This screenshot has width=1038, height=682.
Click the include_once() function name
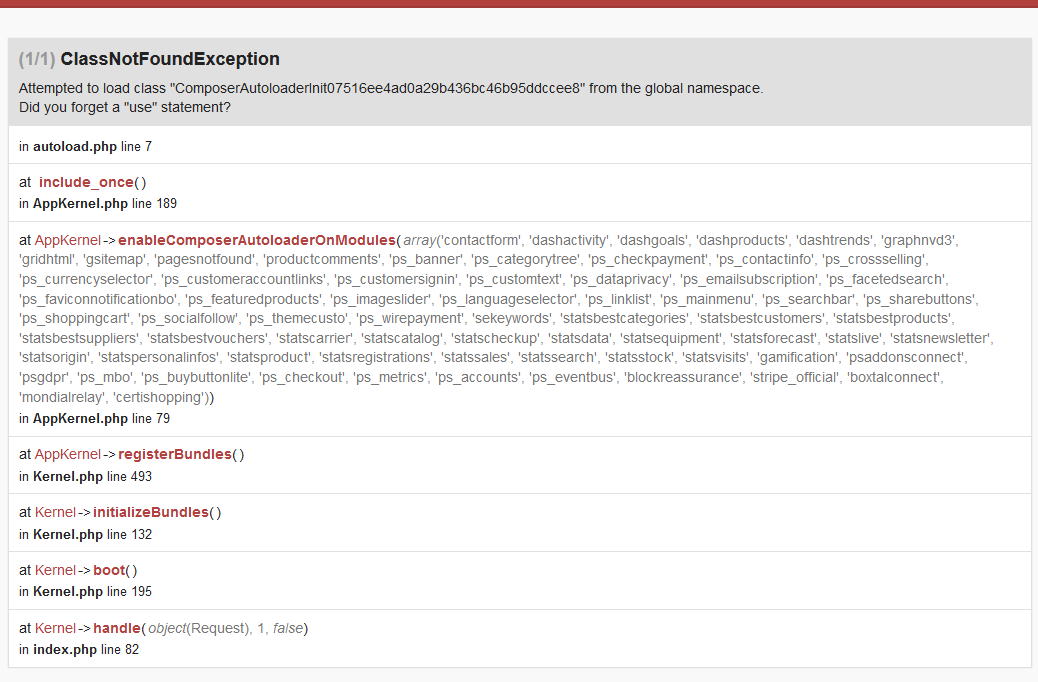86,182
